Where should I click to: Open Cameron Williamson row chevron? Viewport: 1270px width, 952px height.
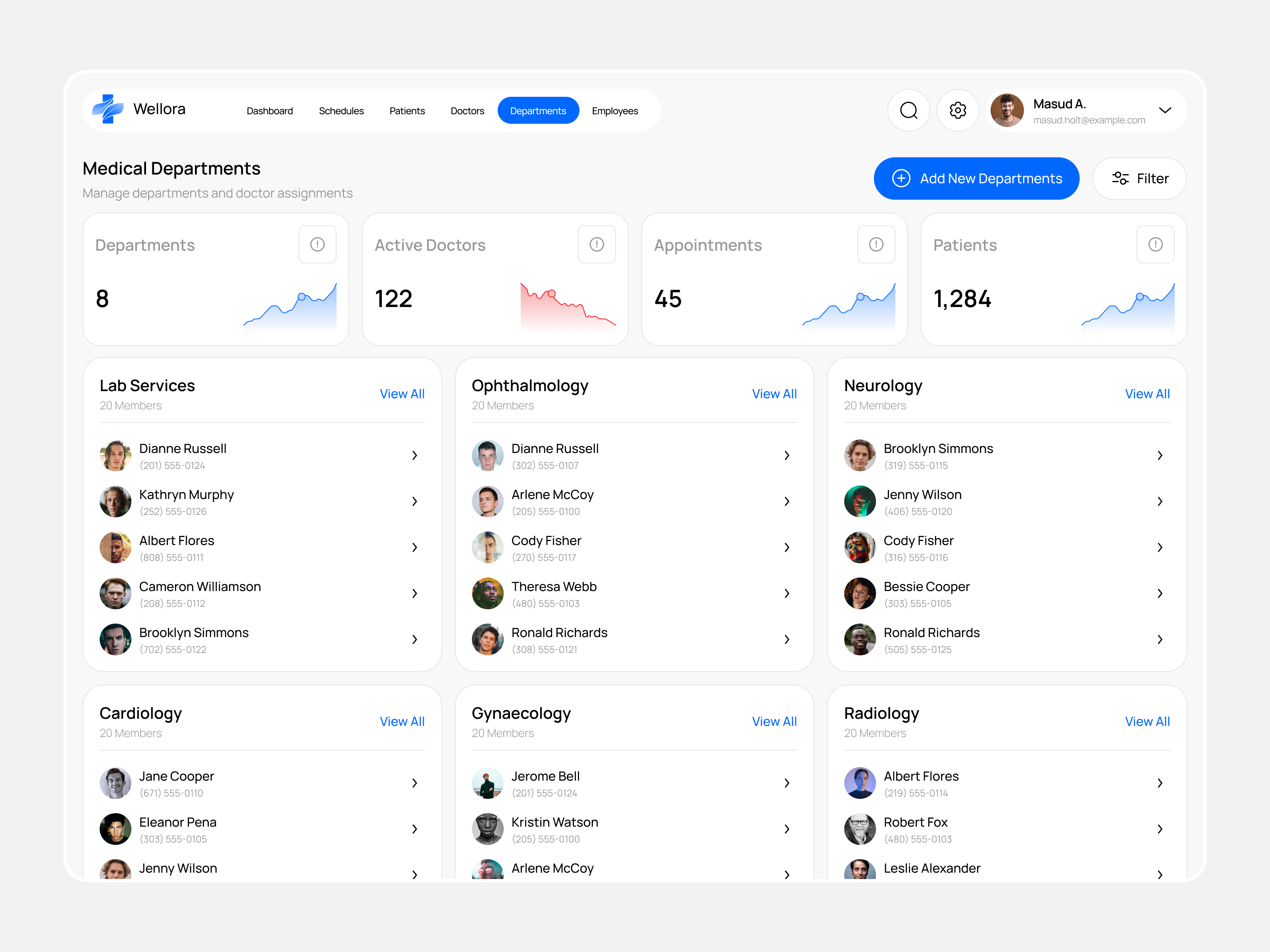point(414,593)
